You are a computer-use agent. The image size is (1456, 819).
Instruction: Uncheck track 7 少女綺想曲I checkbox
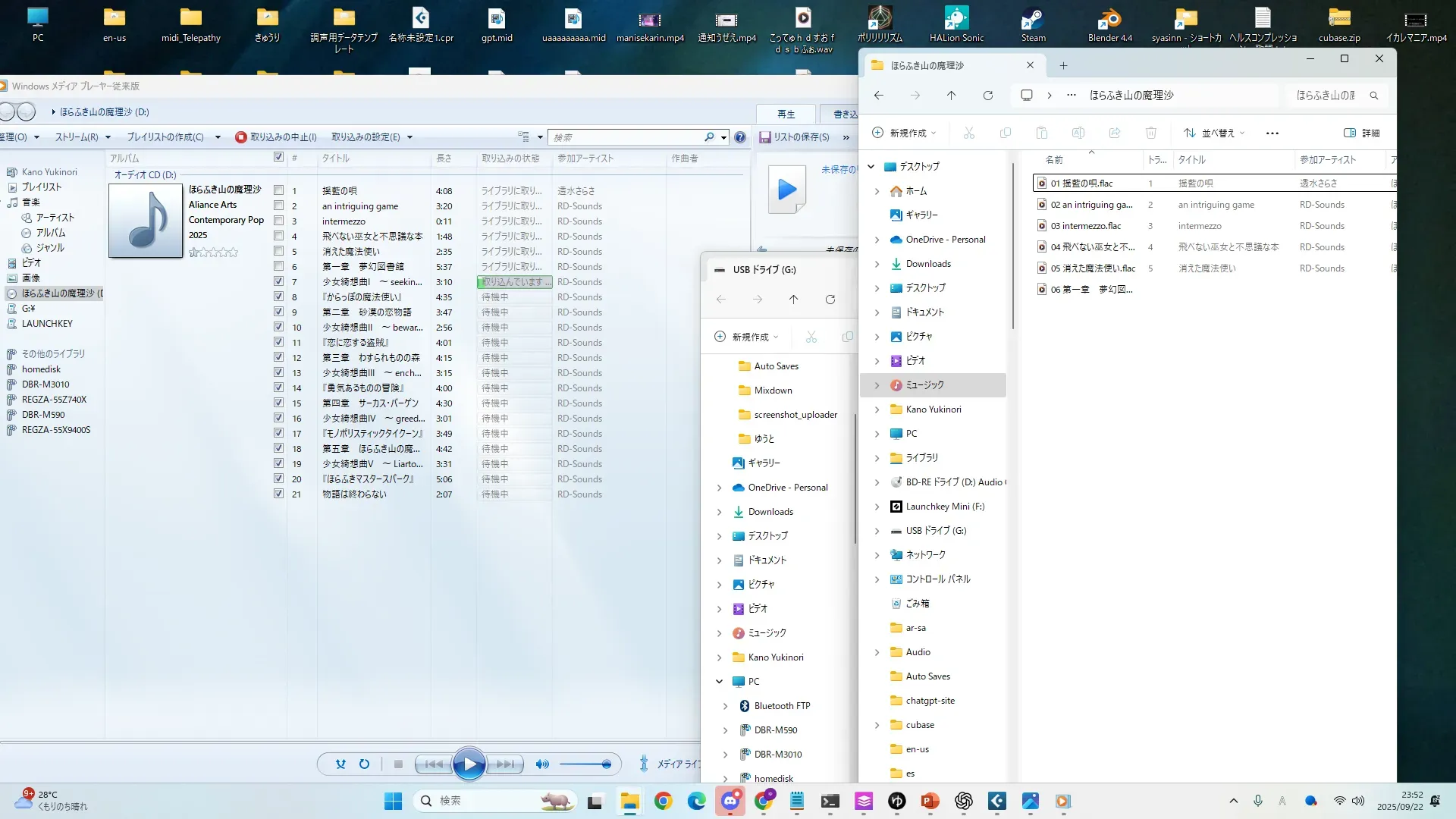click(278, 281)
